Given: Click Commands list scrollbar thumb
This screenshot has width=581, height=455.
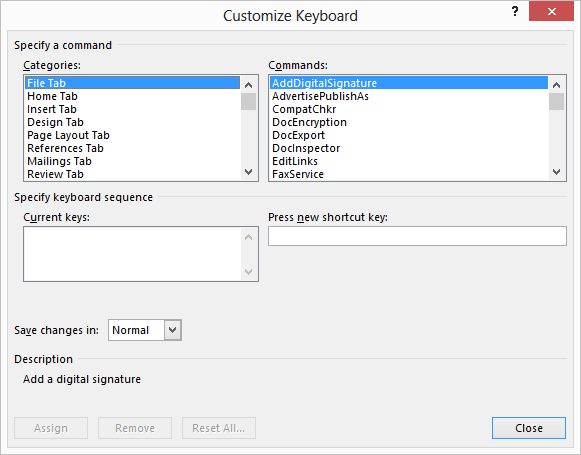Looking at the screenshot, I should (556, 102).
